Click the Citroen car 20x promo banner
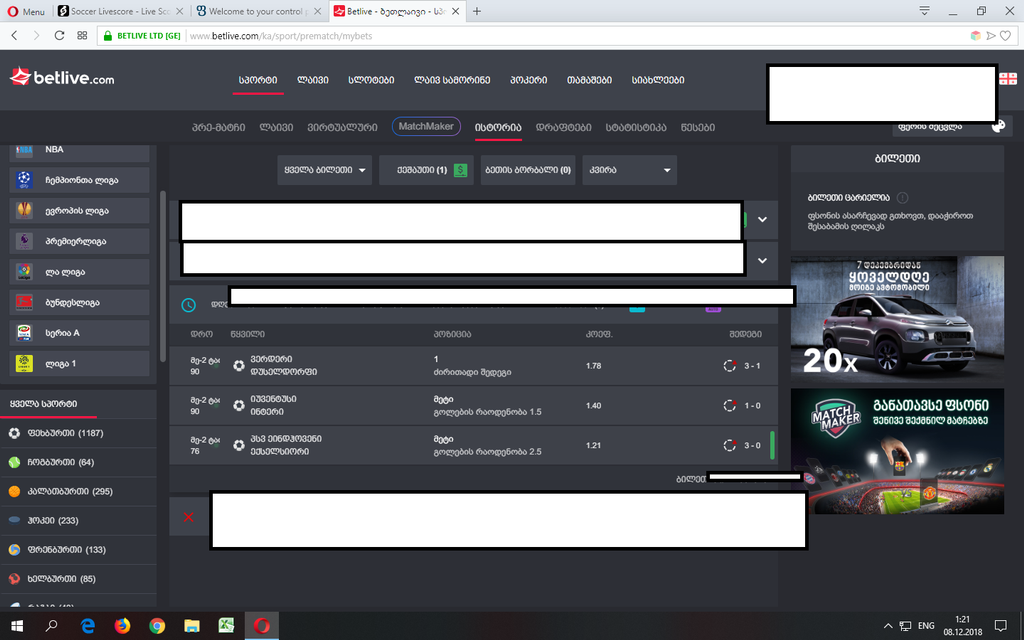This screenshot has height=640, width=1024. coord(897,320)
